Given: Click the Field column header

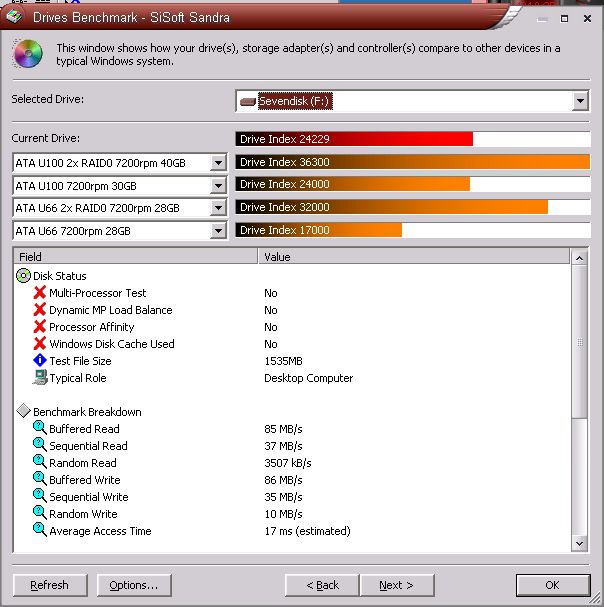Looking at the screenshot, I should pyautogui.click(x=135, y=257).
